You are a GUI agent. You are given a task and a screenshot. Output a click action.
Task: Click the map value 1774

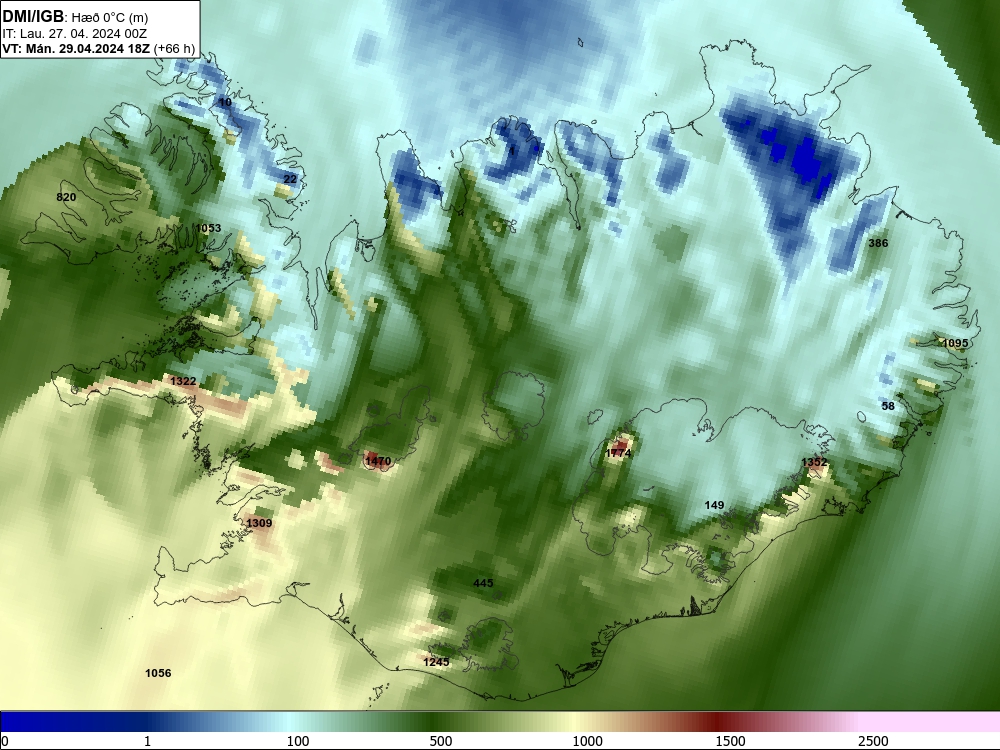point(619,453)
